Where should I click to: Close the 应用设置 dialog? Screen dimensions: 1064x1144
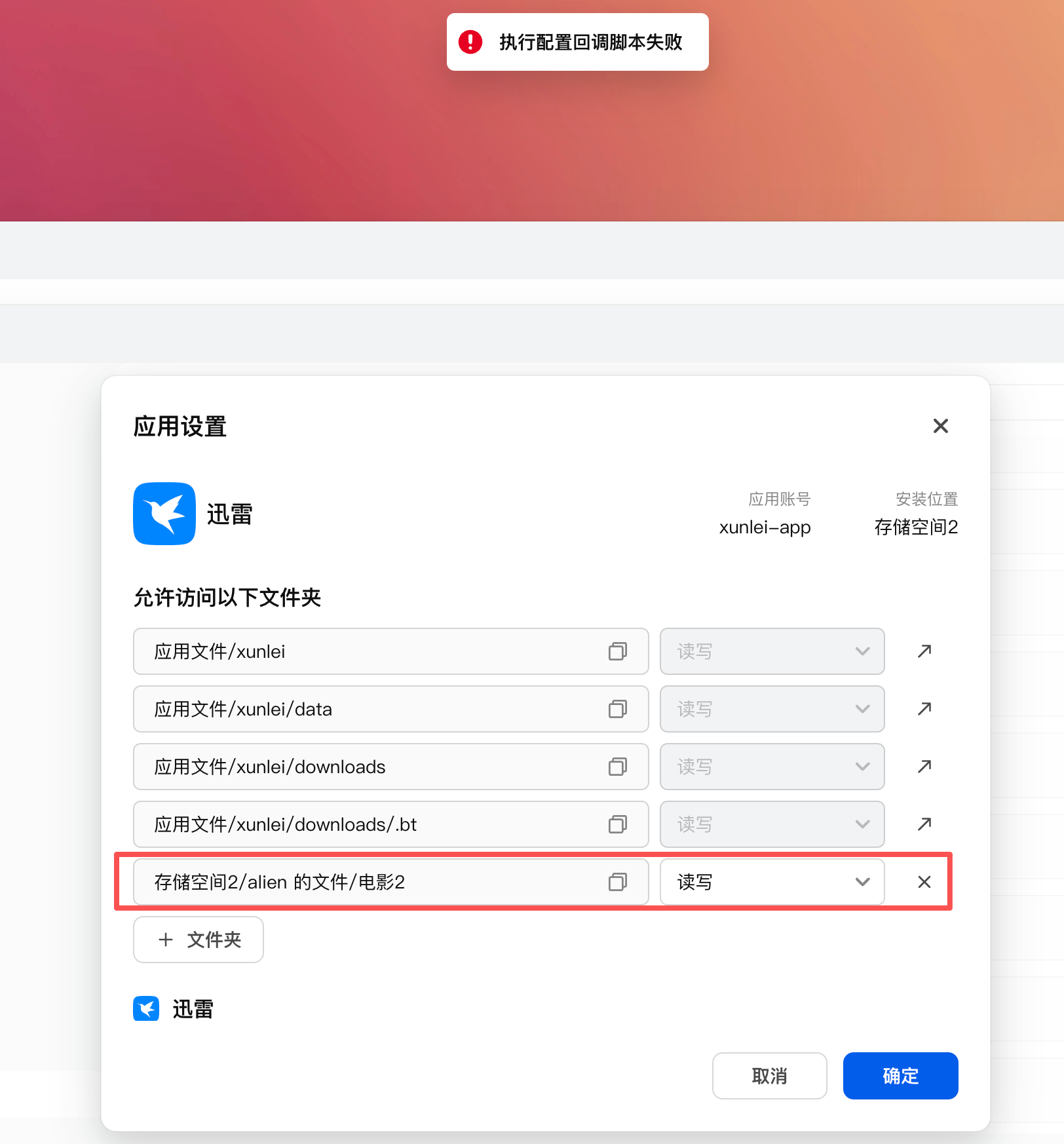coord(941,426)
